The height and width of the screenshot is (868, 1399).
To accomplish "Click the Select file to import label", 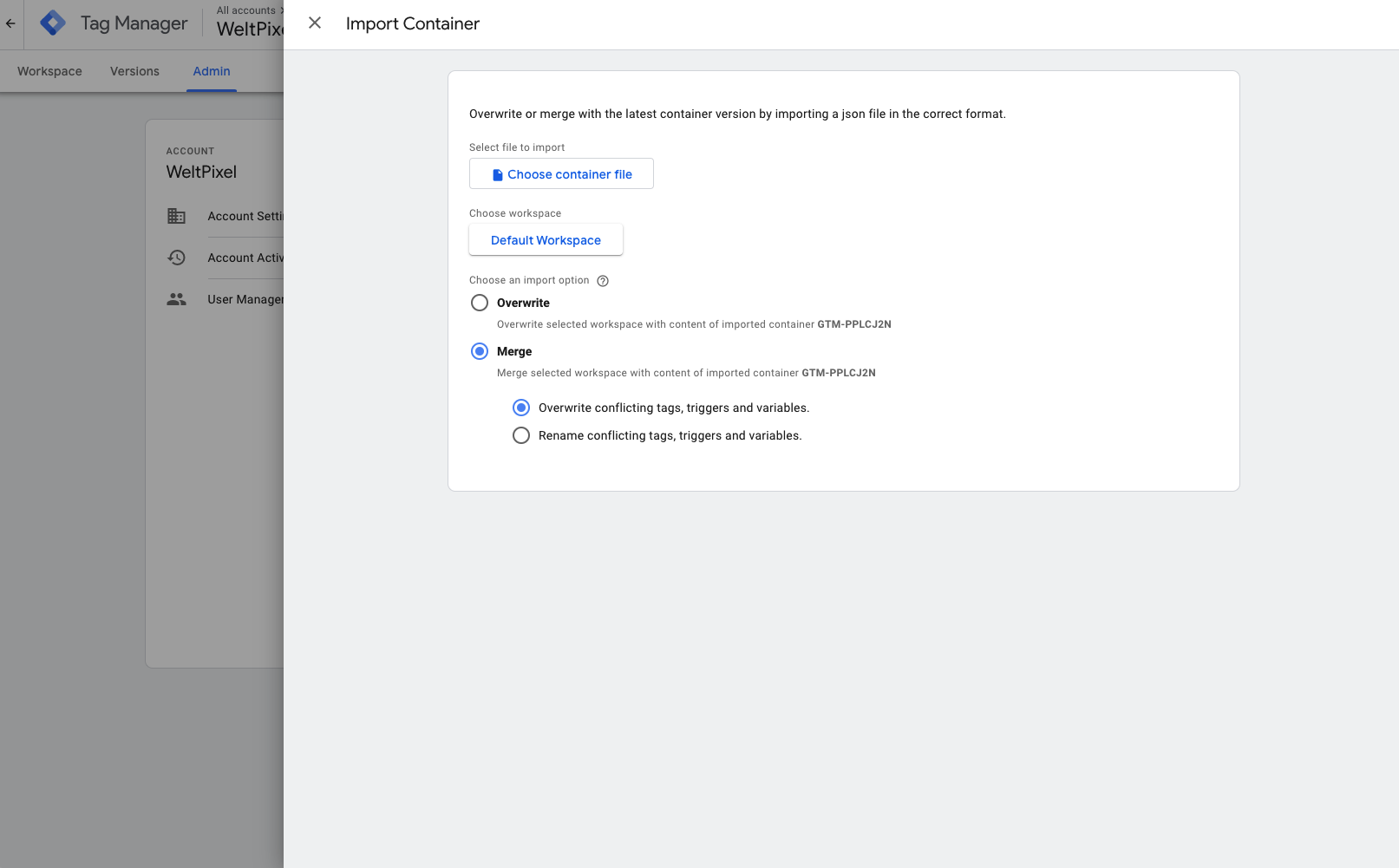I will tap(517, 147).
